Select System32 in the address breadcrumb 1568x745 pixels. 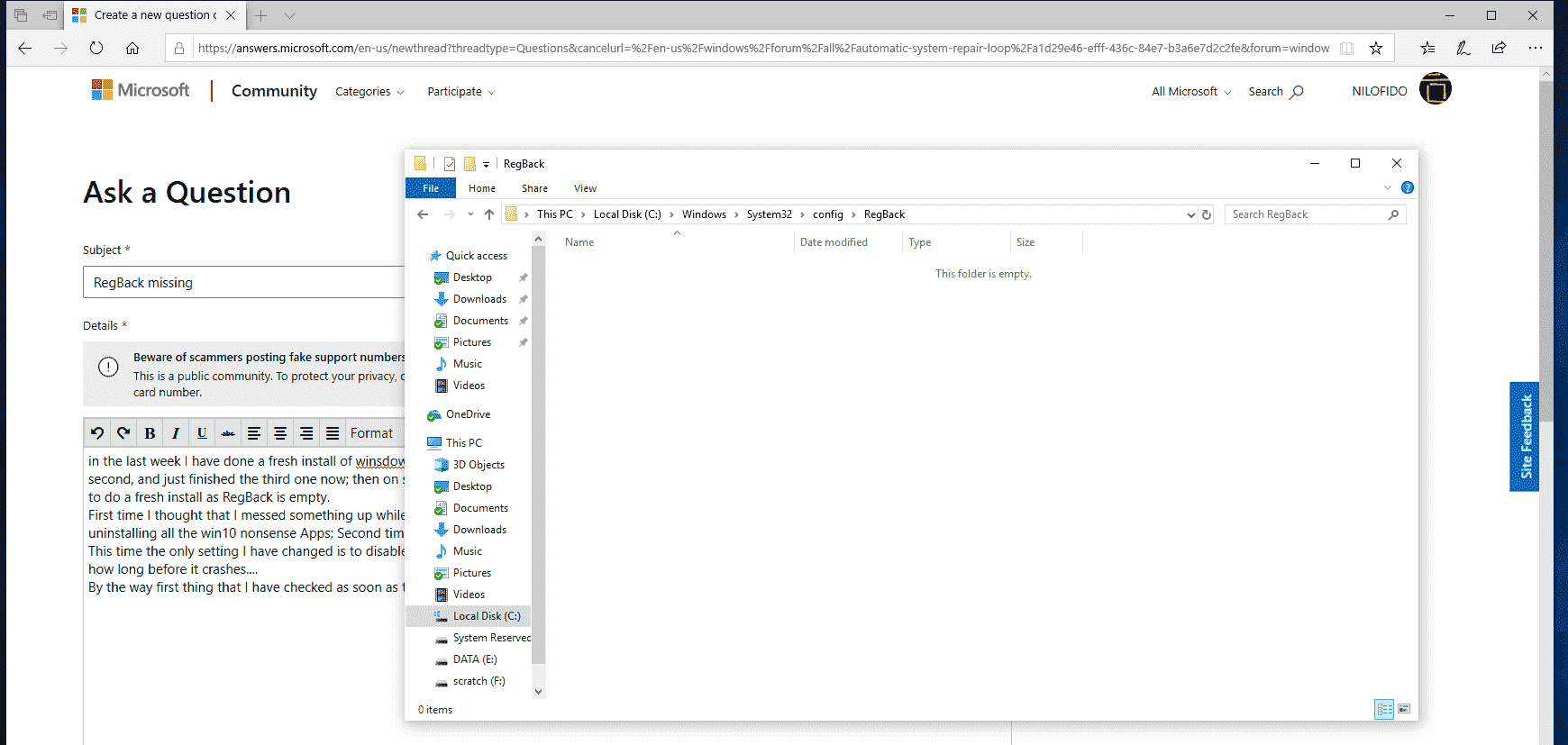click(770, 214)
